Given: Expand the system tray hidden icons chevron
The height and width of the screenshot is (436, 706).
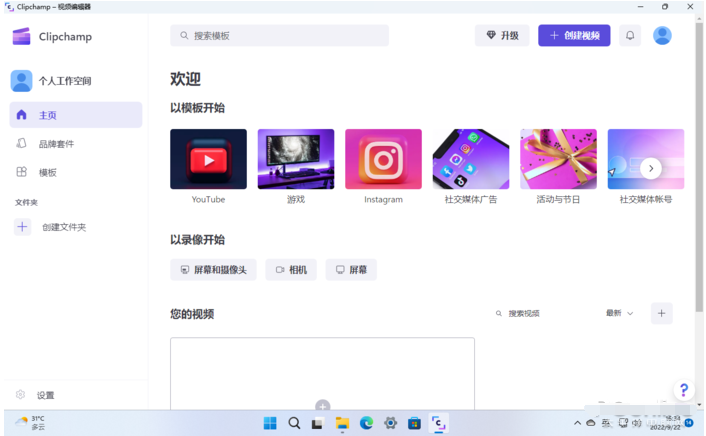Looking at the screenshot, I should pyautogui.click(x=577, y=423).
